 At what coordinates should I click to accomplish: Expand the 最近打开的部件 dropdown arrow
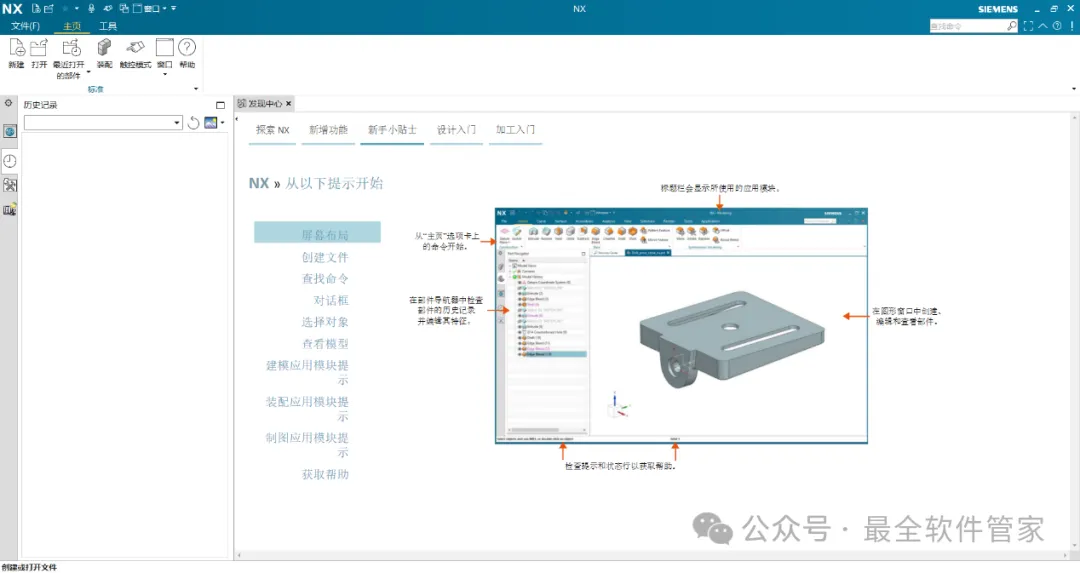tap(88, 72)
